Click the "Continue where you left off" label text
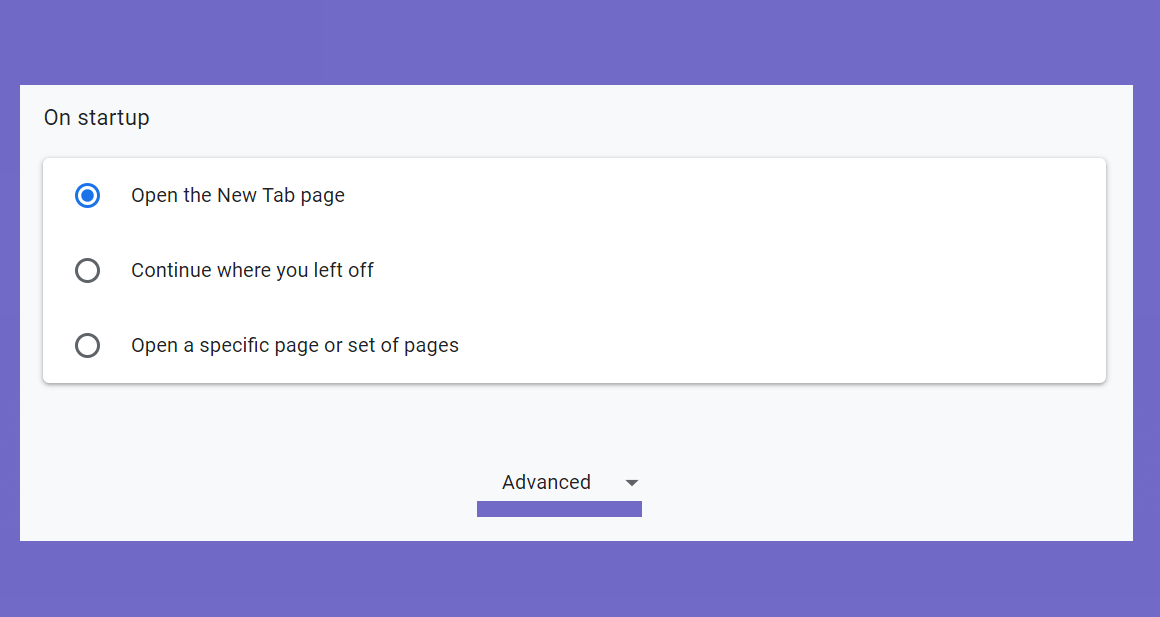The width and height of the screenshot is (1160, 617). pyautogui.click(x=252, y=270)
